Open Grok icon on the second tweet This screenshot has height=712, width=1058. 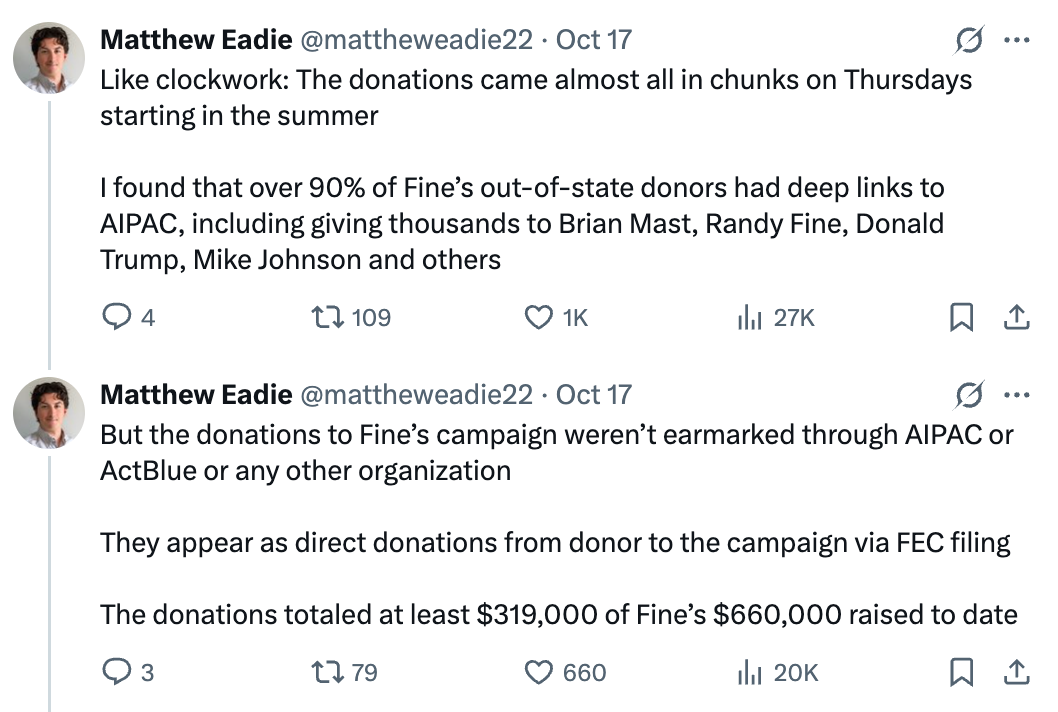(967, 395)
